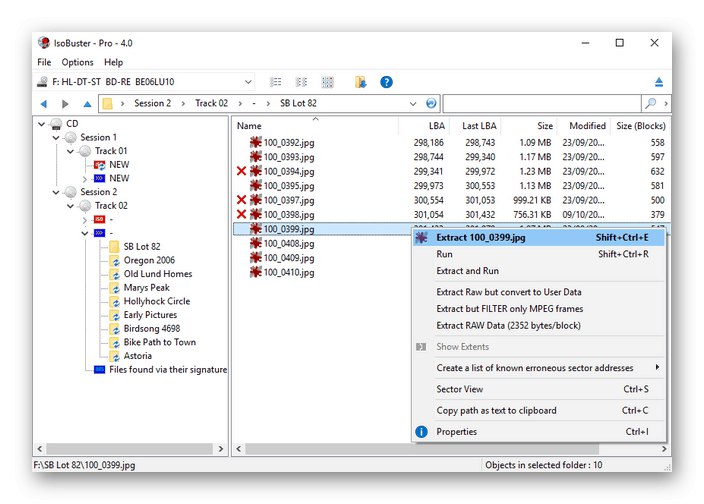Sort by the Modified column header
704x504 pixels.
[584, 126]
